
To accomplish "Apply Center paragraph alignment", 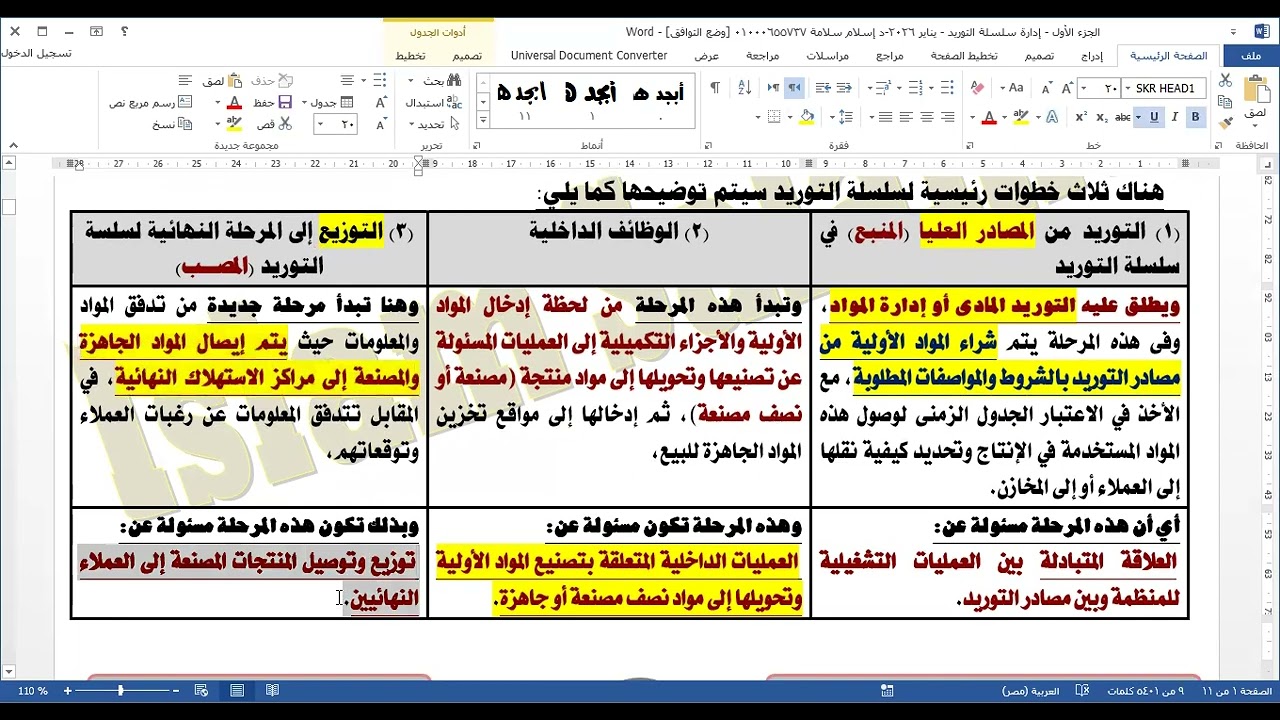I will [x=926, y=117].
